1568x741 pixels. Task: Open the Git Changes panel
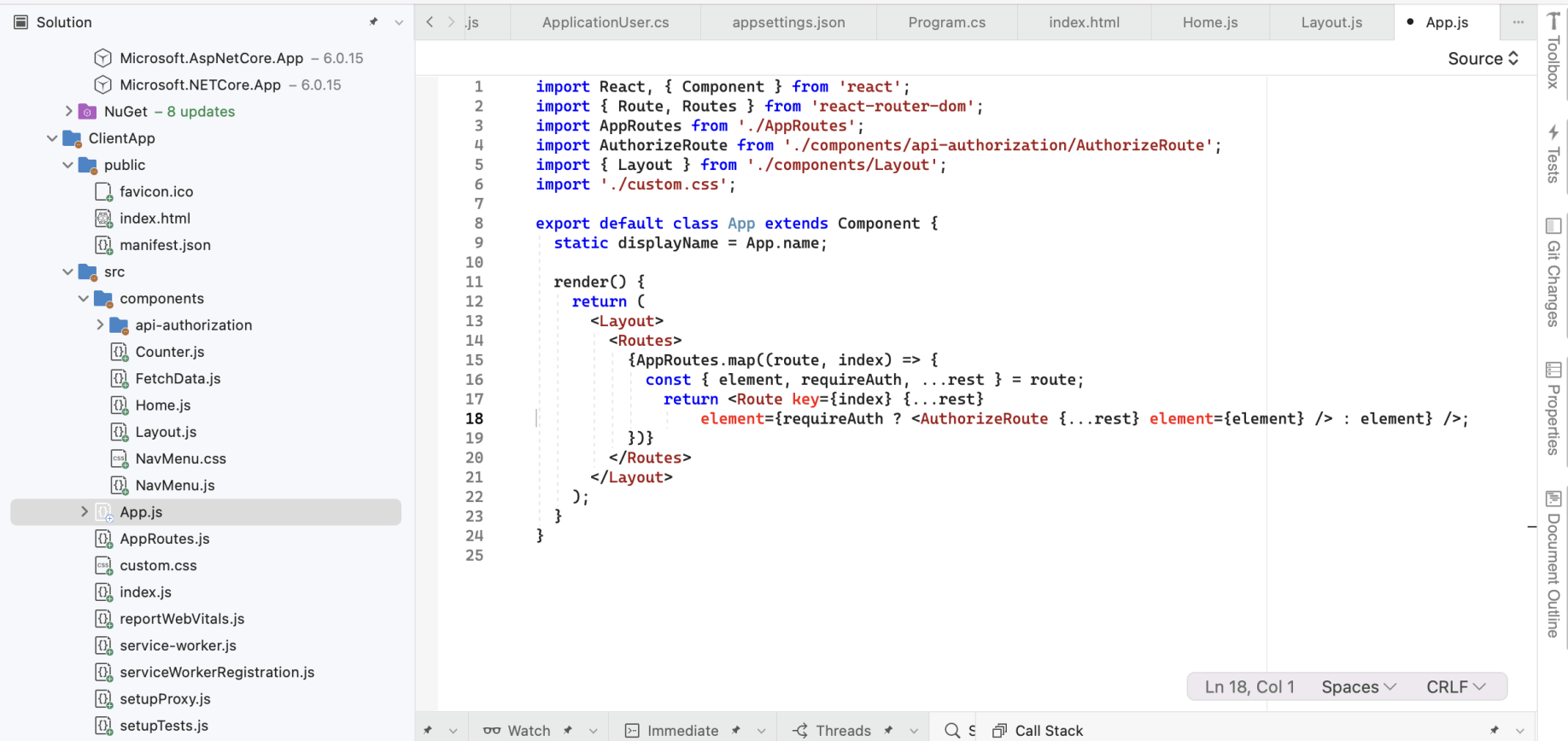click(x=1553, y=273)
